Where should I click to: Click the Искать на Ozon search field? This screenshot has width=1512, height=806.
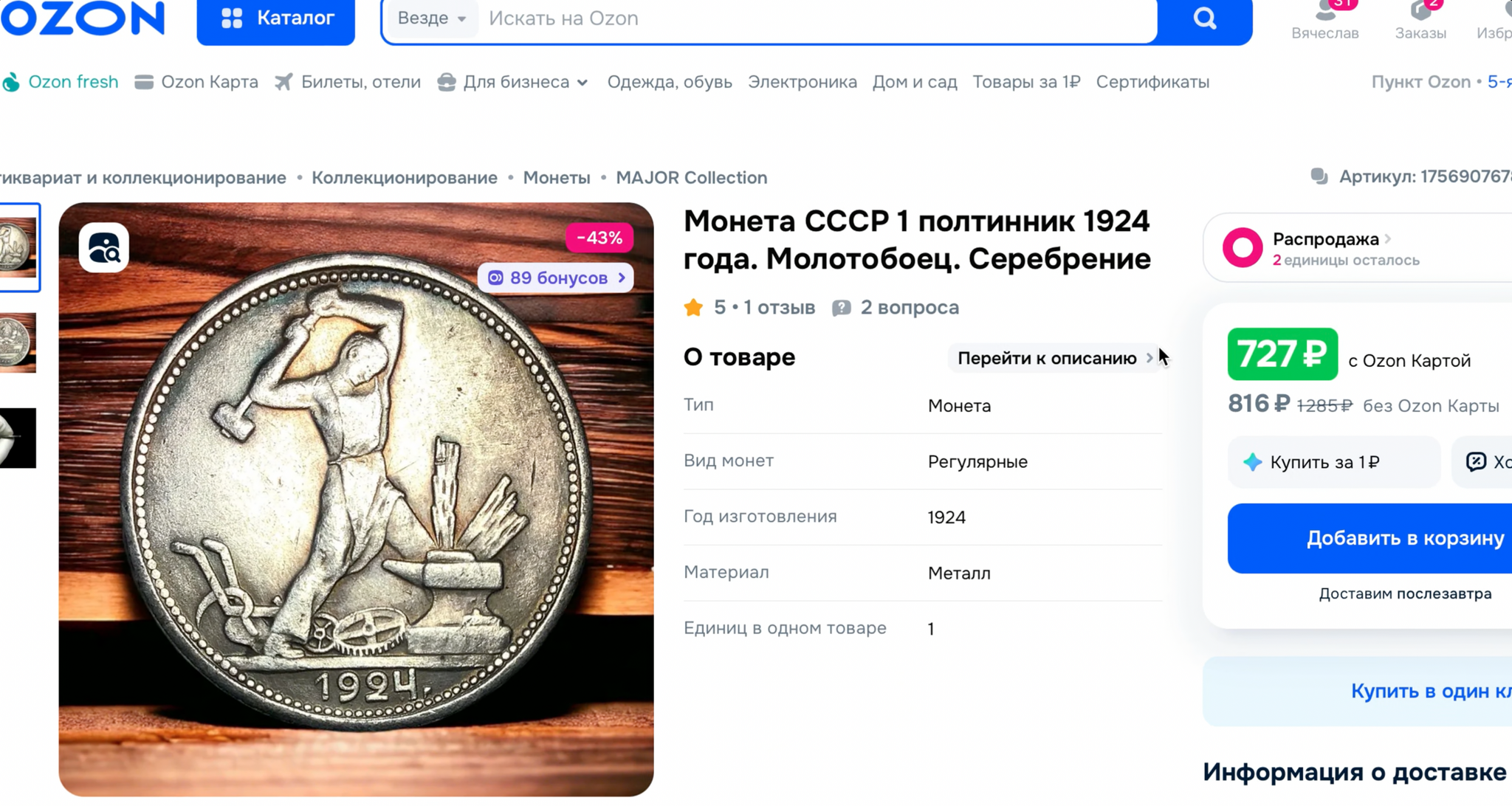click(818, 18)
